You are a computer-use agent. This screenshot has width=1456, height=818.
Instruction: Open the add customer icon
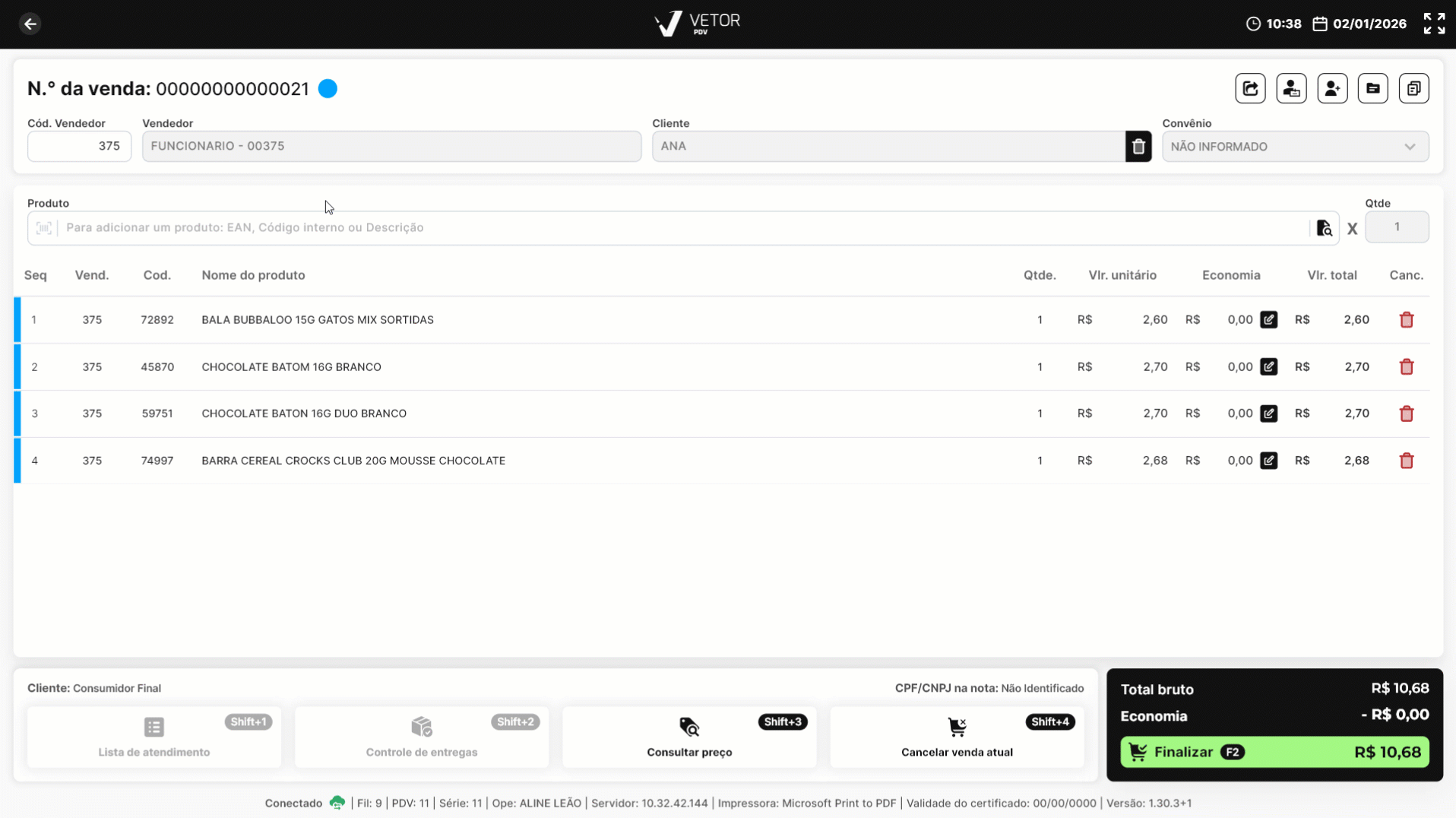coord(1332,89)
